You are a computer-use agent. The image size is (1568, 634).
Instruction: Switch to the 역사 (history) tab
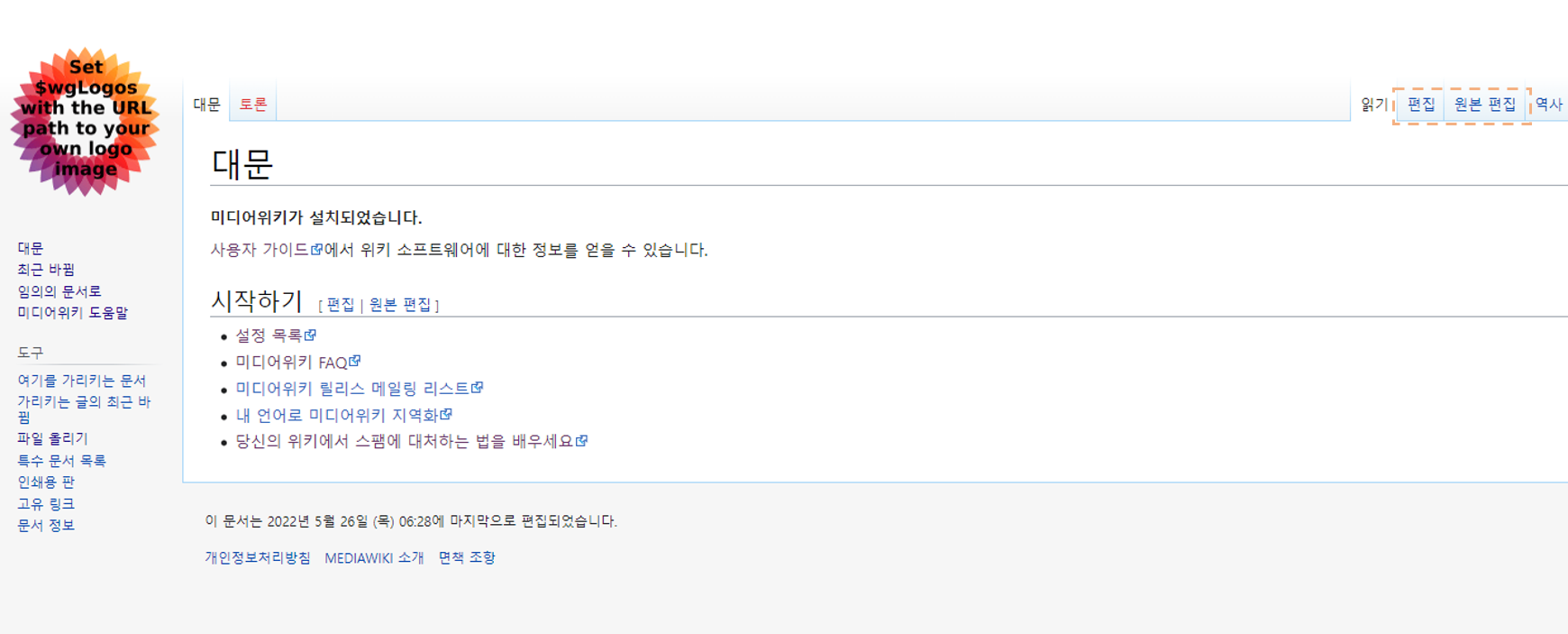click(x=1548, y=105)
